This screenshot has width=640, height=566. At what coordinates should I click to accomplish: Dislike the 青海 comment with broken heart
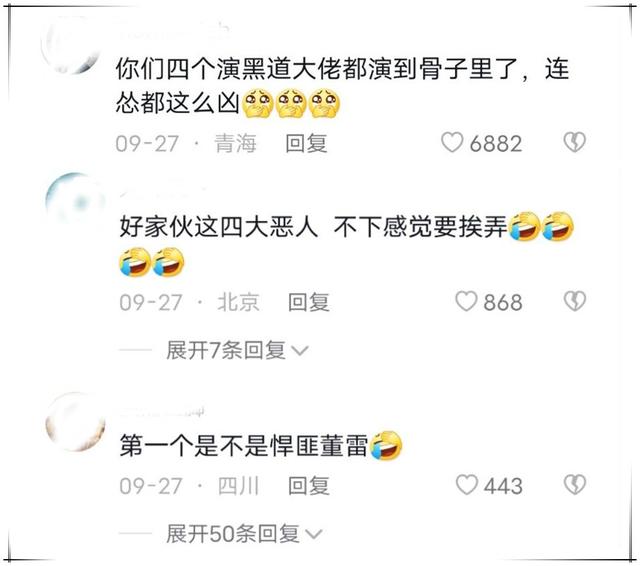[575, 142]
